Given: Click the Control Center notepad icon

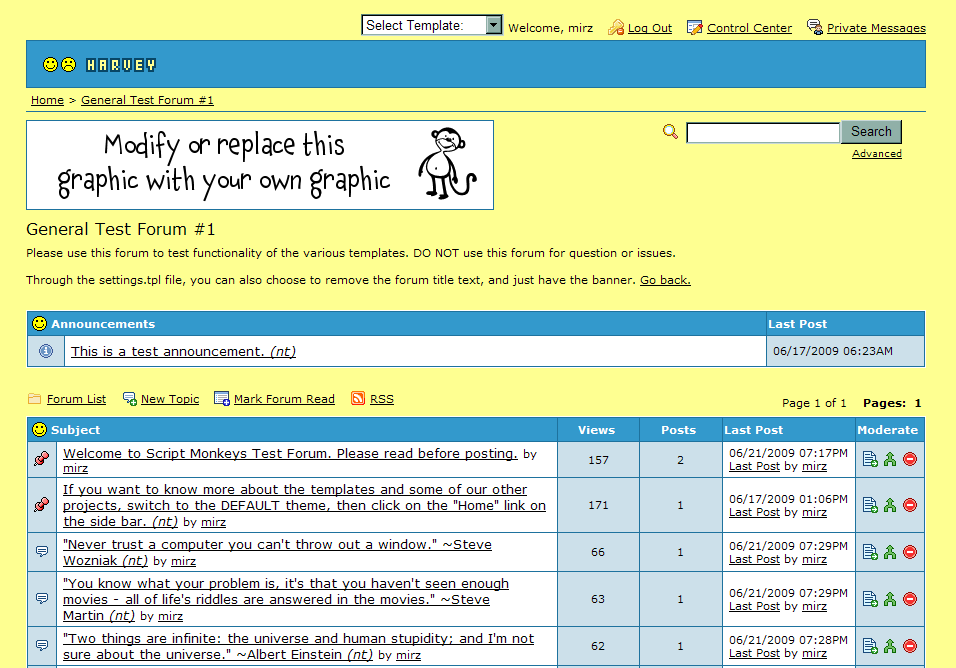Looking at the screenshot, I should click(x=694, y=27).
